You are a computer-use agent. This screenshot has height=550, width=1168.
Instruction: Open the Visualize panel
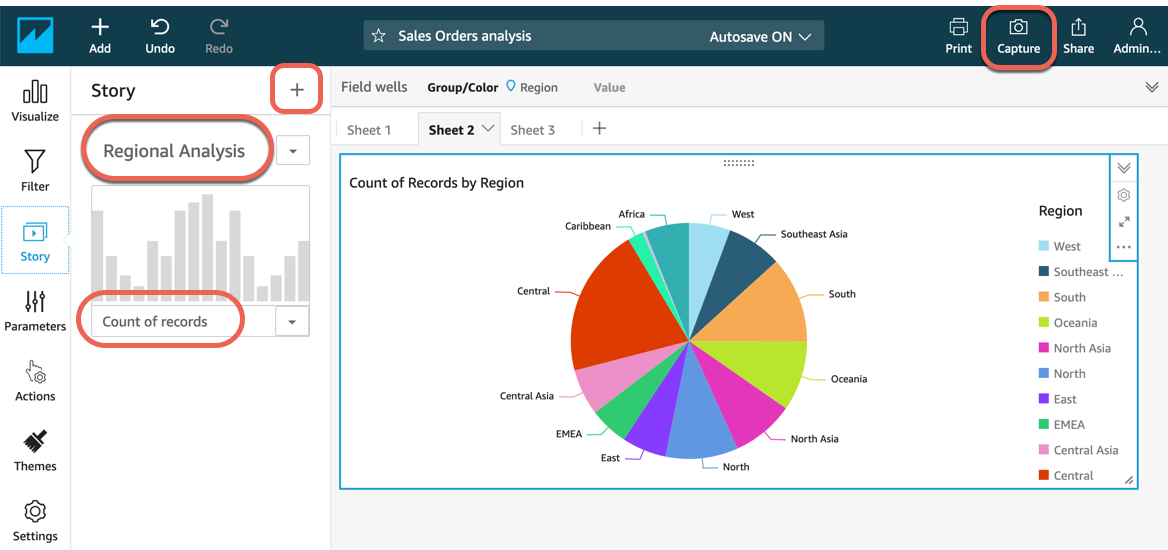pyautogui.click(x=35, y=101)
